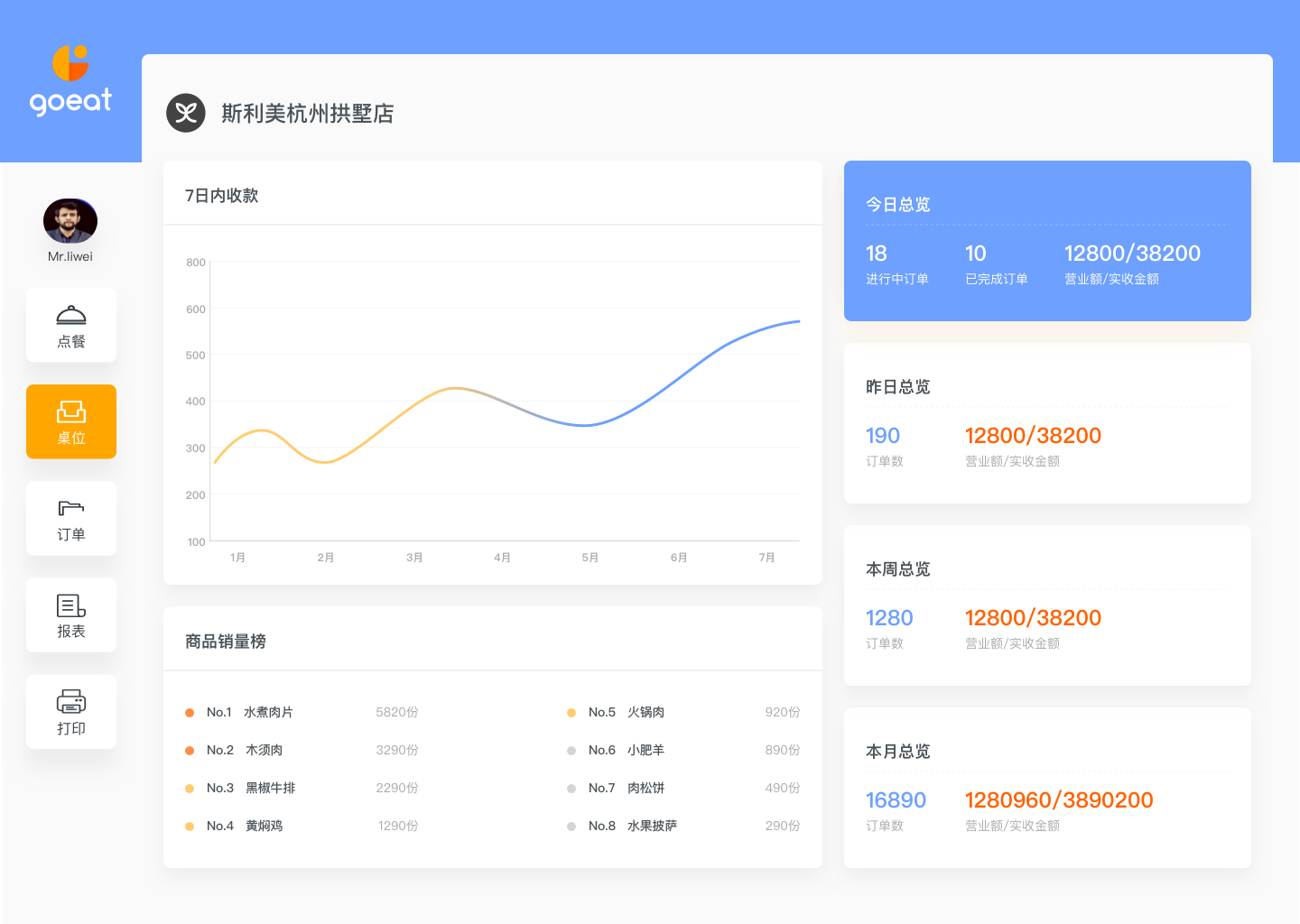Click the store logo beside 斯利美杭州拱墅店

pos(186,113)
